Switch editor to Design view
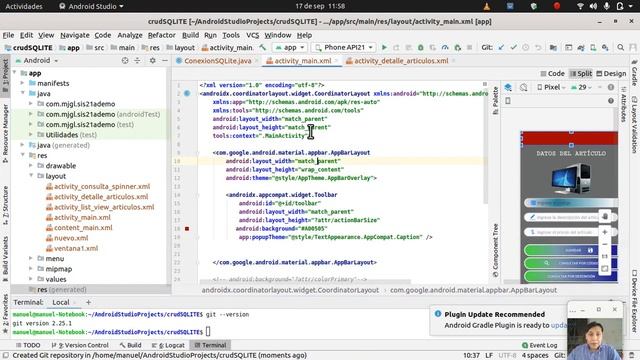 point(611,73)
